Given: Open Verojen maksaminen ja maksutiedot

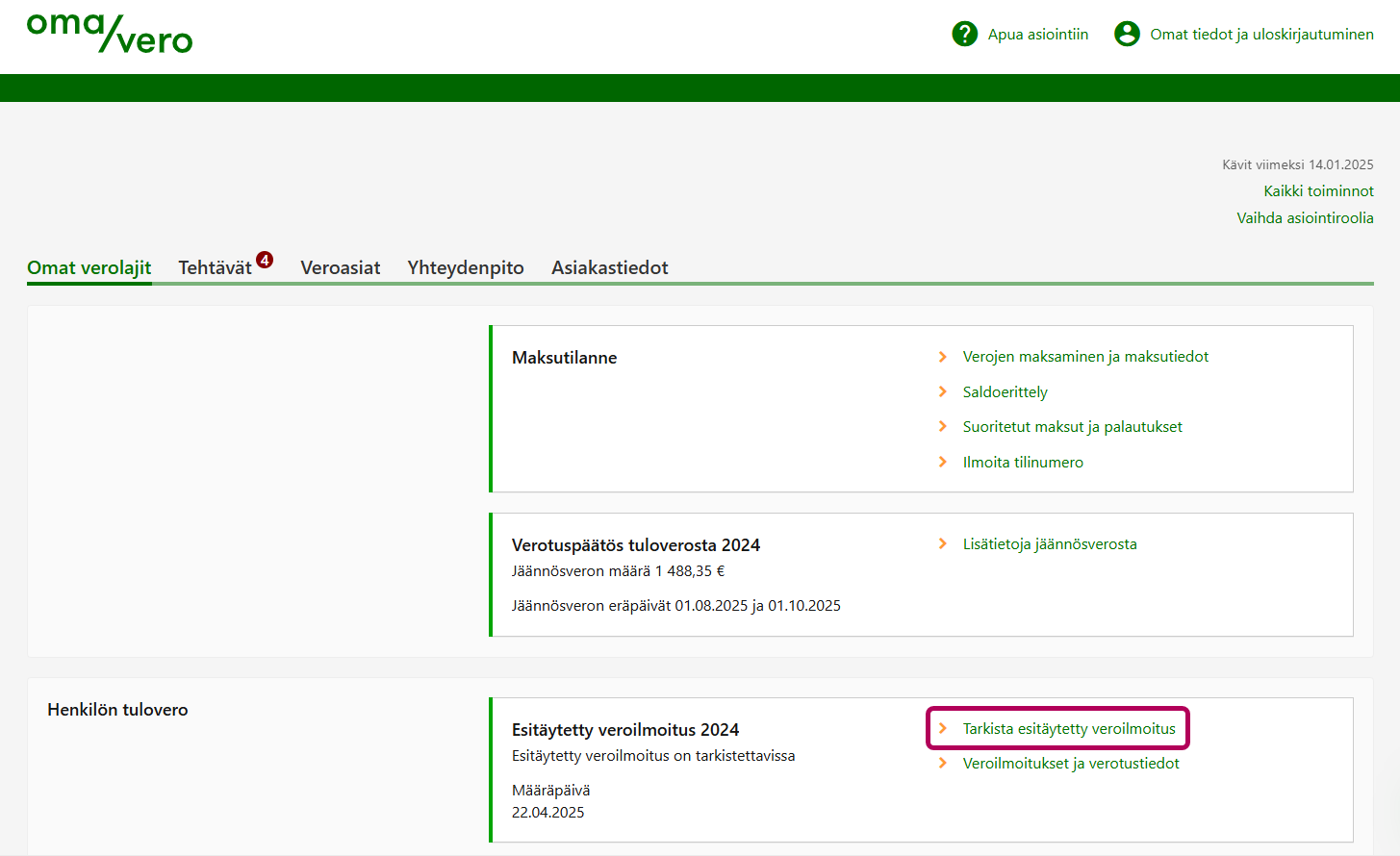Looking at the screenshot, I should coord(1085,357).
